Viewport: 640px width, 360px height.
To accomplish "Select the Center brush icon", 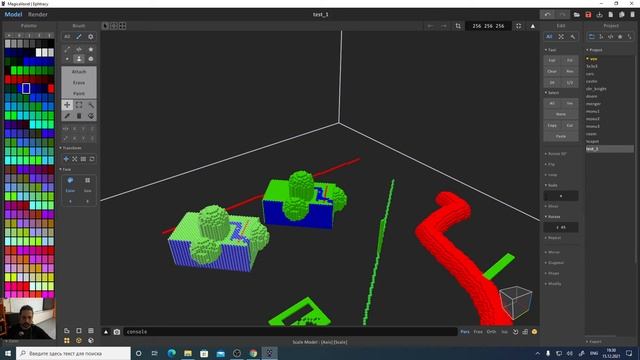I will (79, 49).
